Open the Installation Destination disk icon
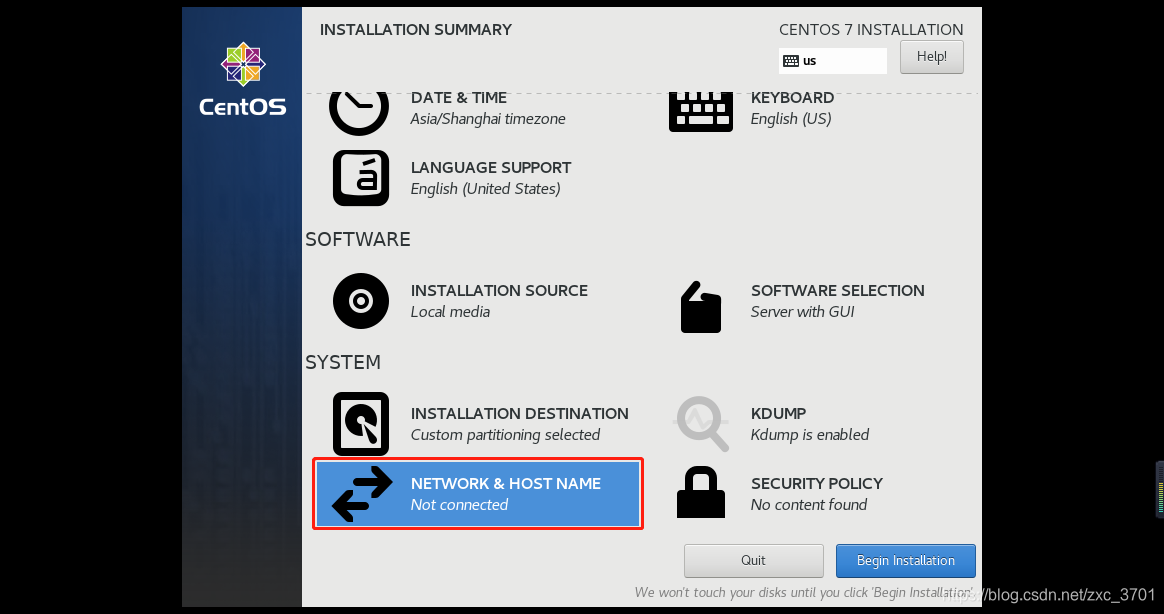Image resolution: width=1164 pixels, height=614 pixels. click(361, 424)
